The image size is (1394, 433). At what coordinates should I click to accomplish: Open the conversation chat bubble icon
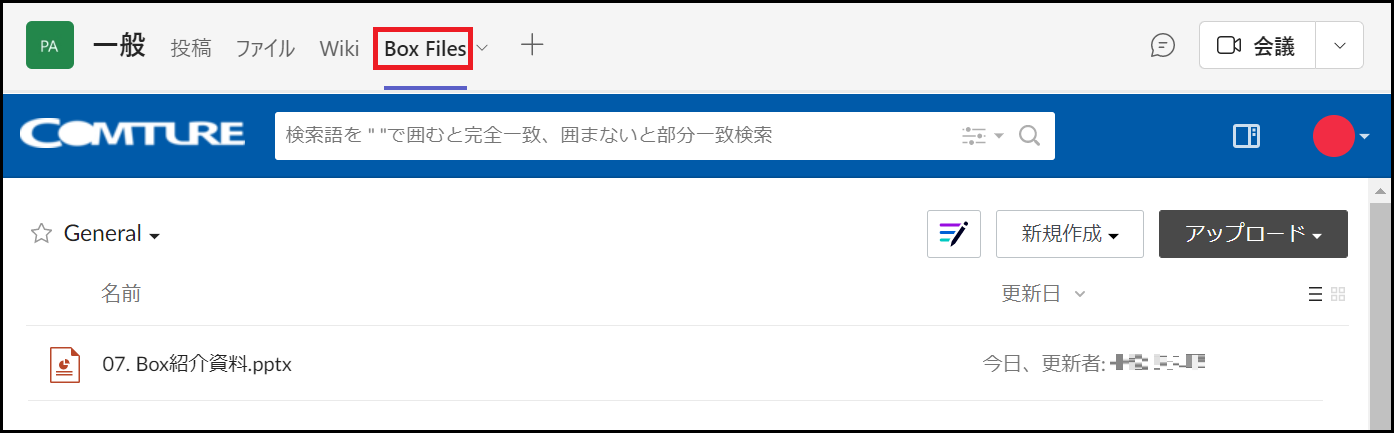(x=1162, y=46)
